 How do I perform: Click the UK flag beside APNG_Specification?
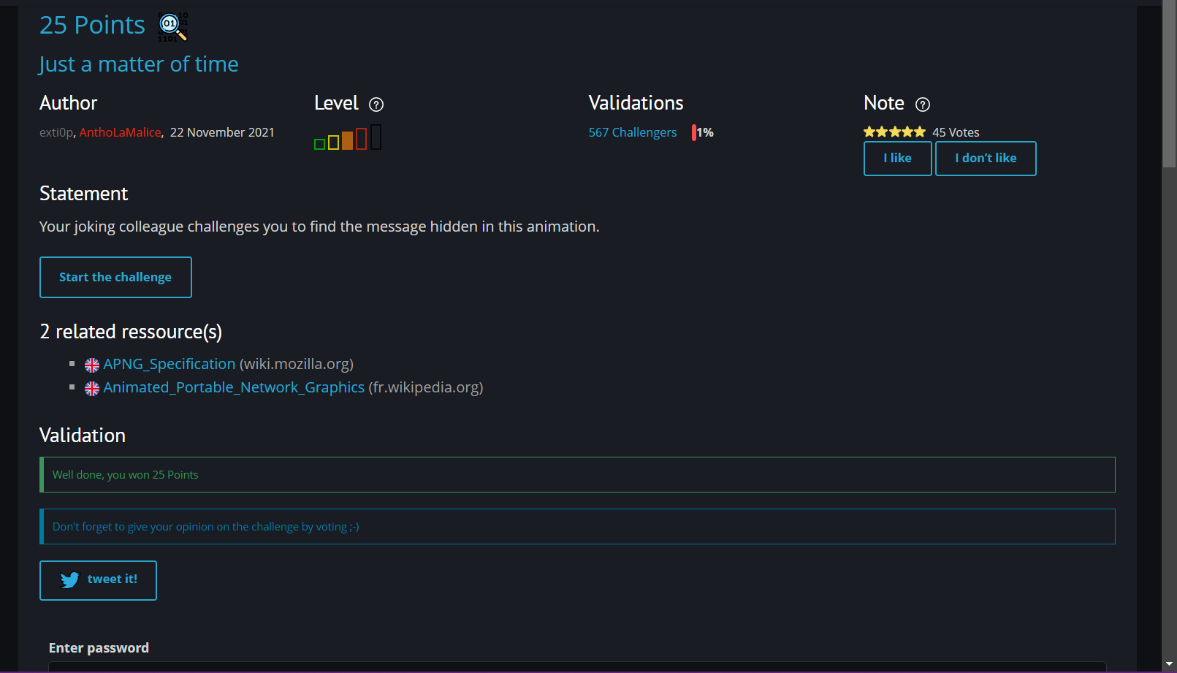point(92,365)
